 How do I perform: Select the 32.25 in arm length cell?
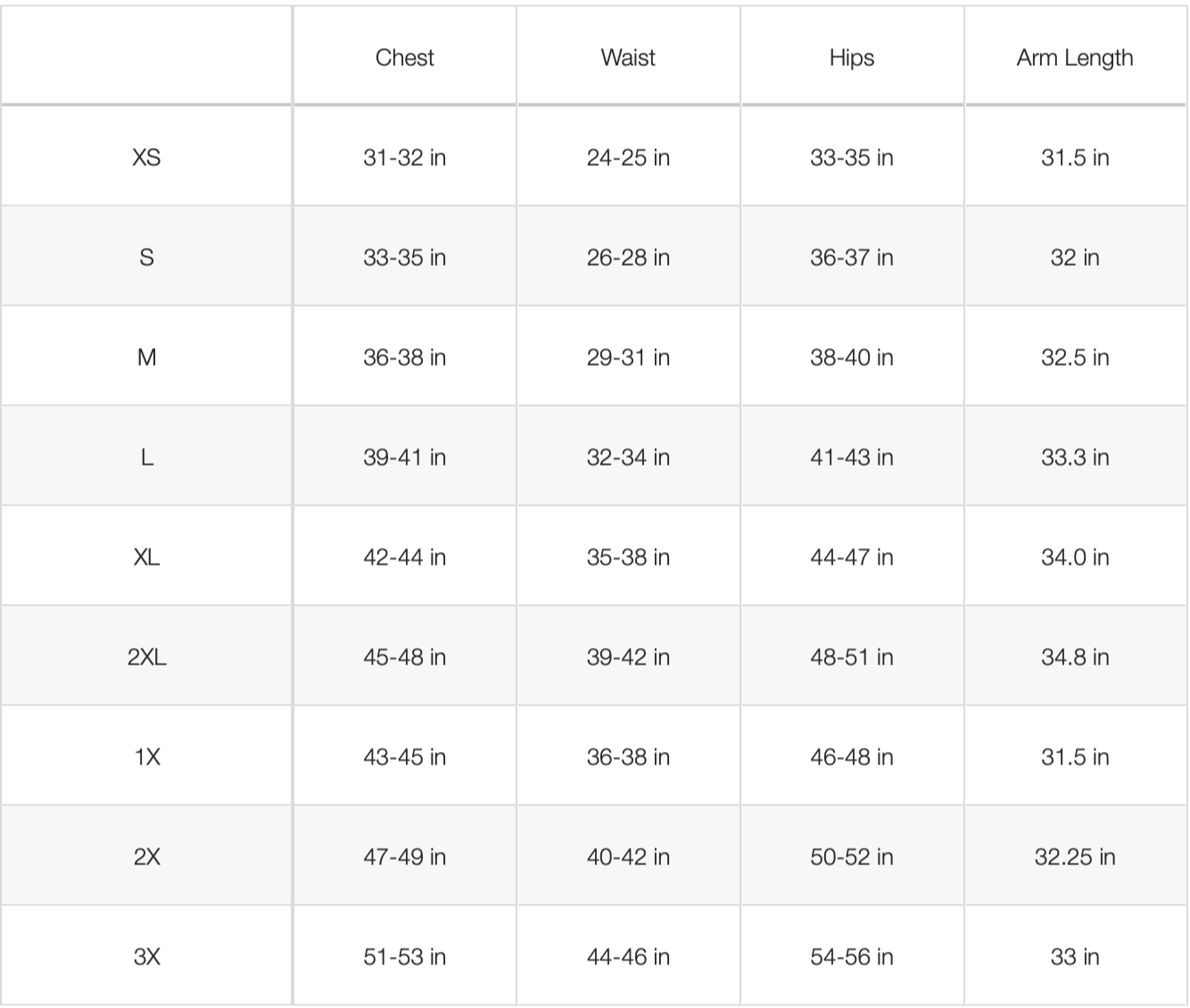1075,857
